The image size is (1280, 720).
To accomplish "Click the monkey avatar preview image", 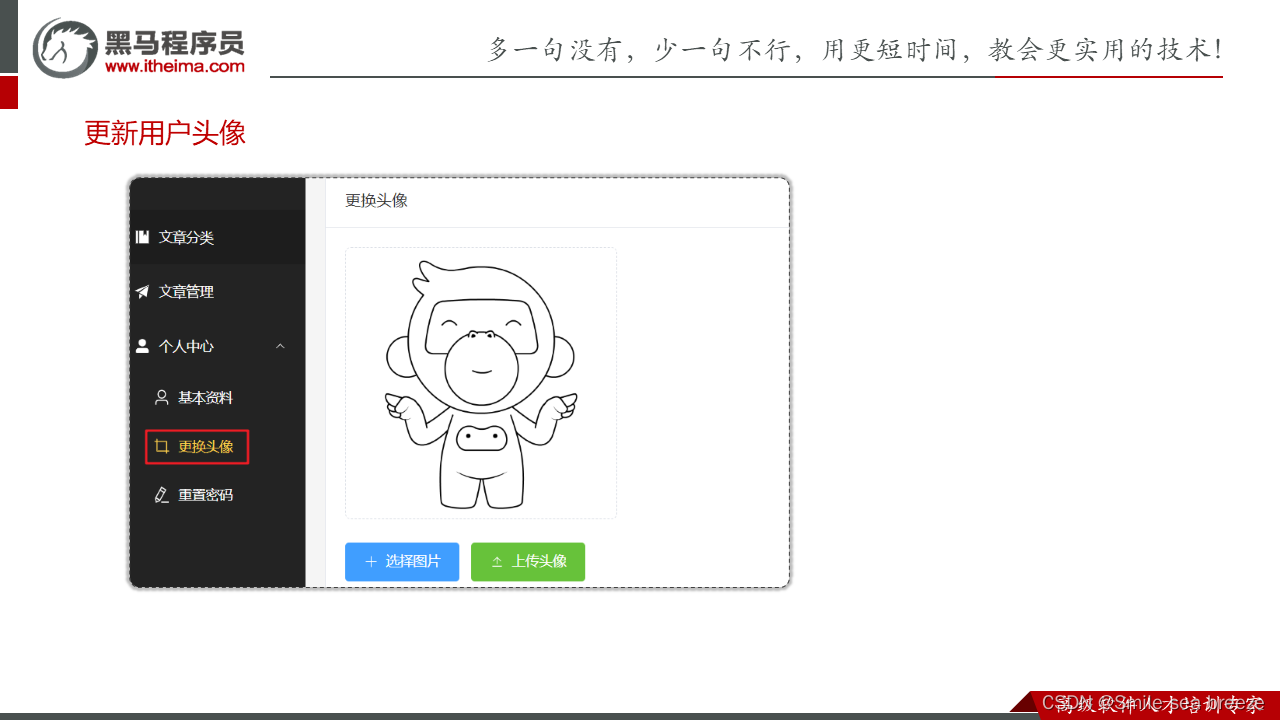I will (481, 383).
